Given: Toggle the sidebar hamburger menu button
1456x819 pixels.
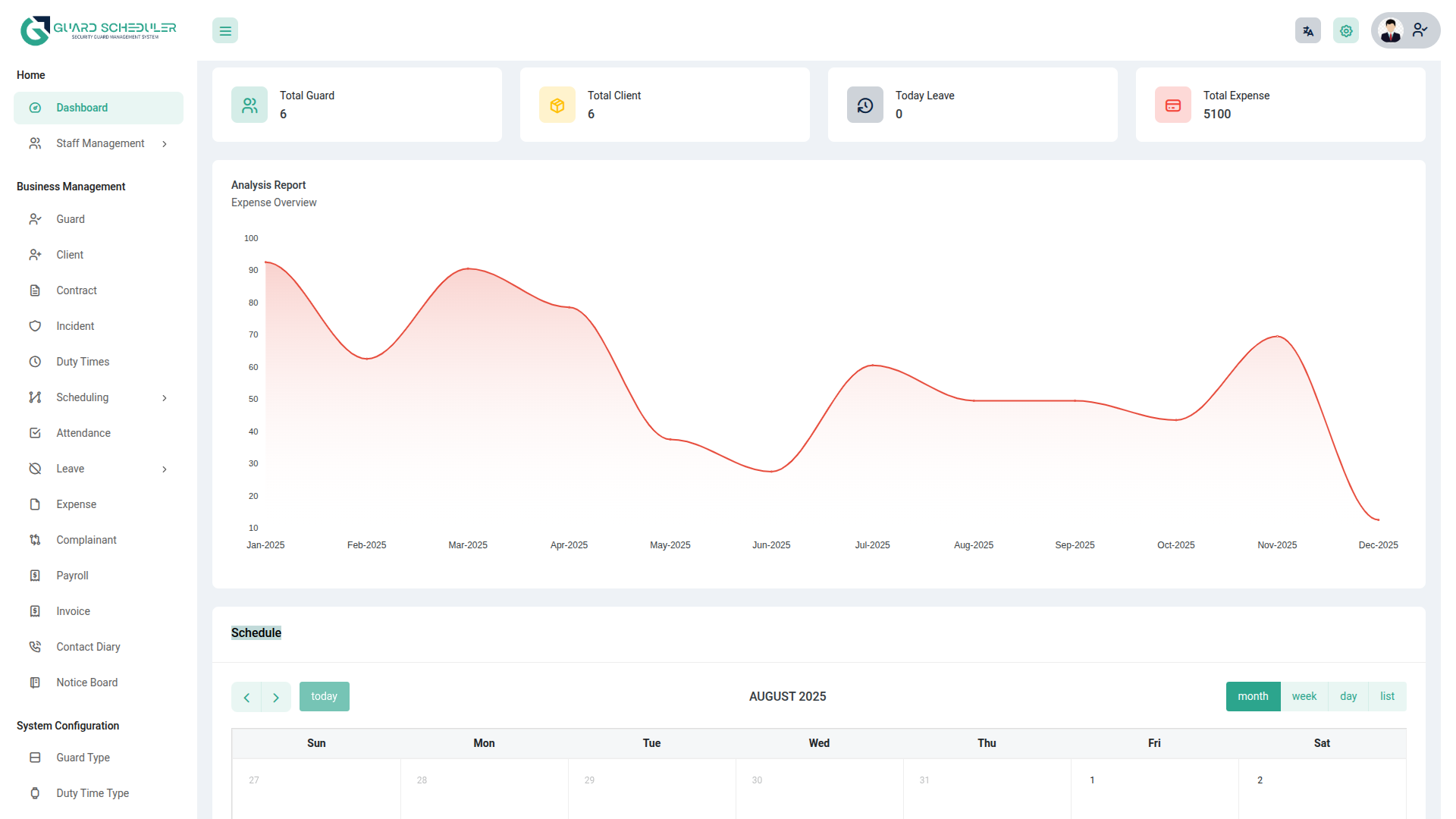Looking at the screenshot, I should (x=225, y=31).
